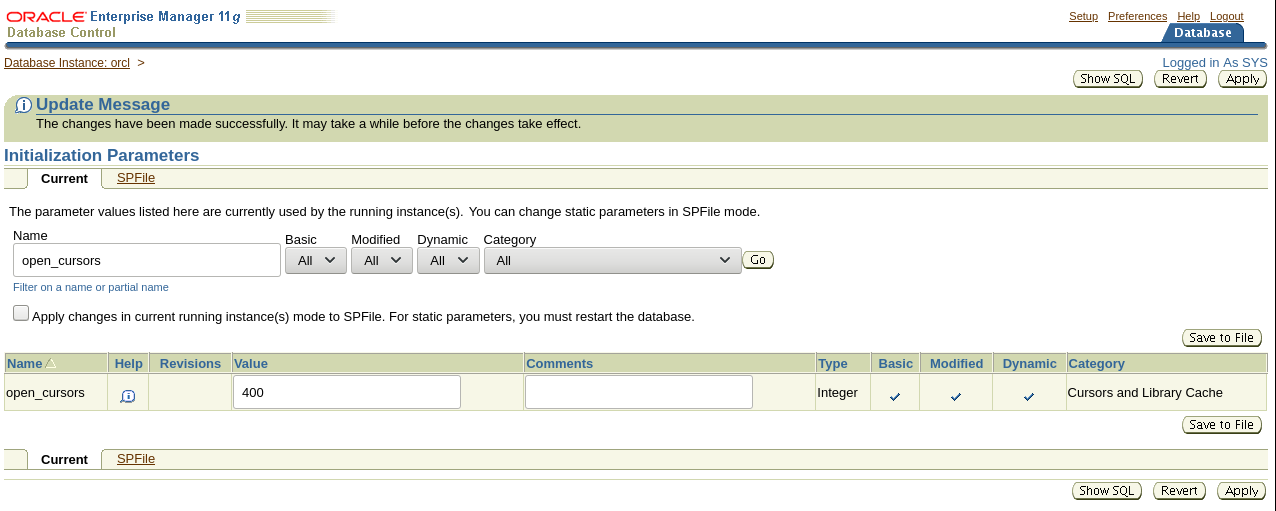1276x511 pixels.
Task: Click the bottom Revert button
Action: point(1179,491)
